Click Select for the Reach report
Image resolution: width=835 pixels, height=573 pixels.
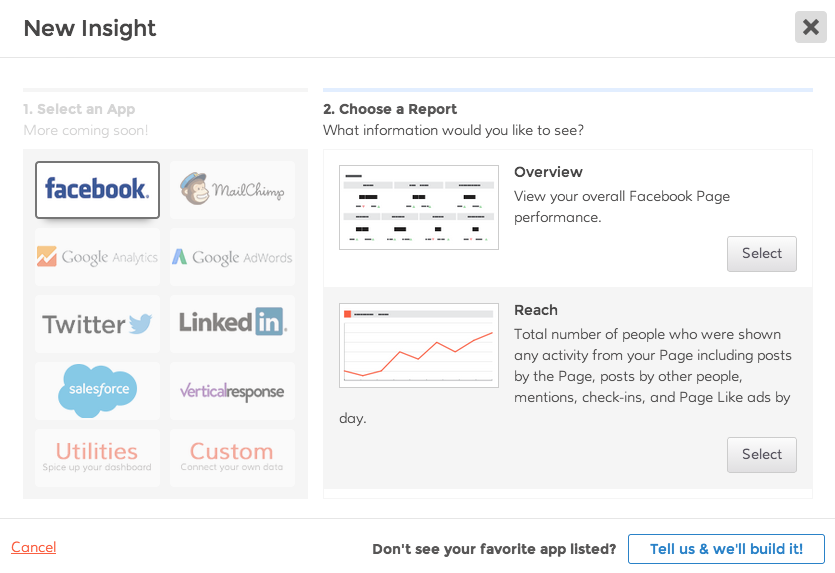tap(761, 455)
